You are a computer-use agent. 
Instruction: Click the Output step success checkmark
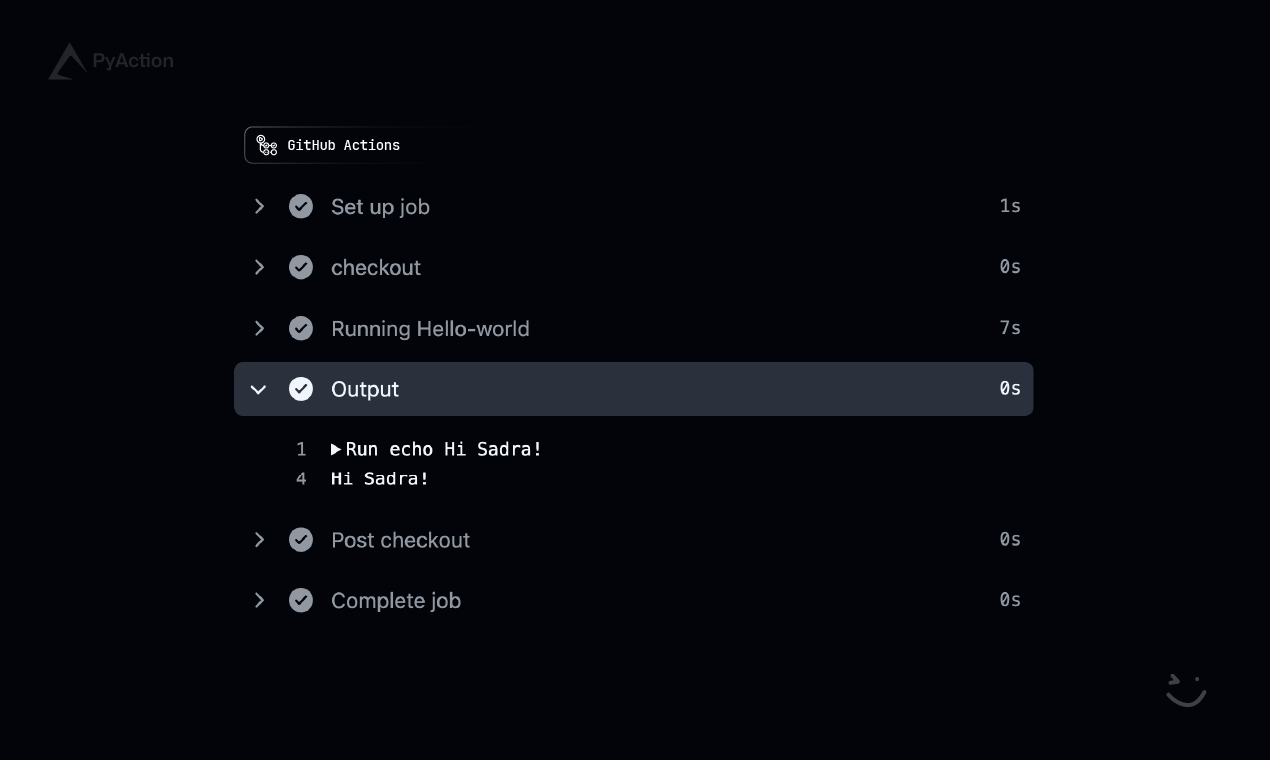tap(301, 389)
